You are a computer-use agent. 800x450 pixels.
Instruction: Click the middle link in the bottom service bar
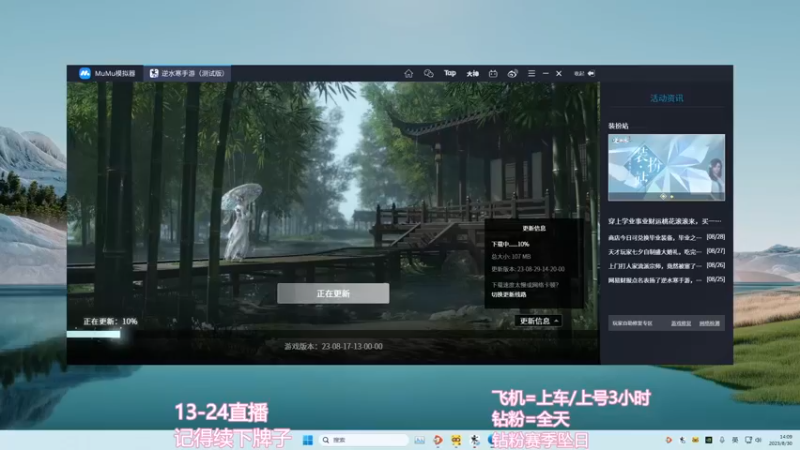coord(681,323)
